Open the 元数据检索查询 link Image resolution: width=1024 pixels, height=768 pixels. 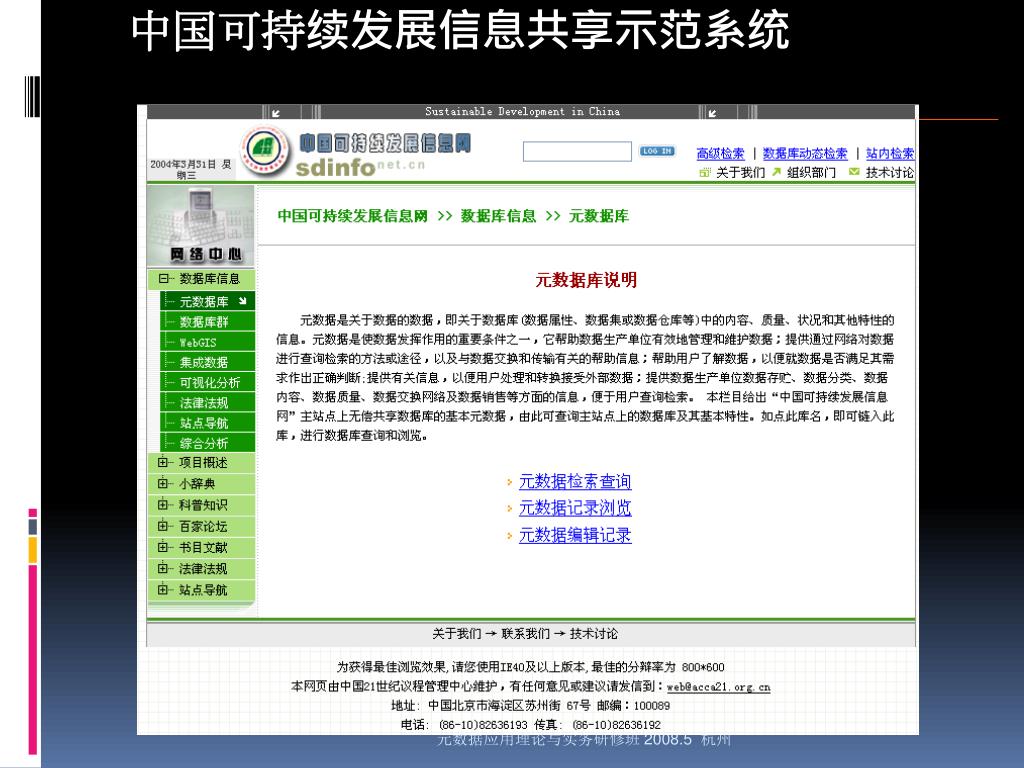pyautogui.click(x=575, y=482)
